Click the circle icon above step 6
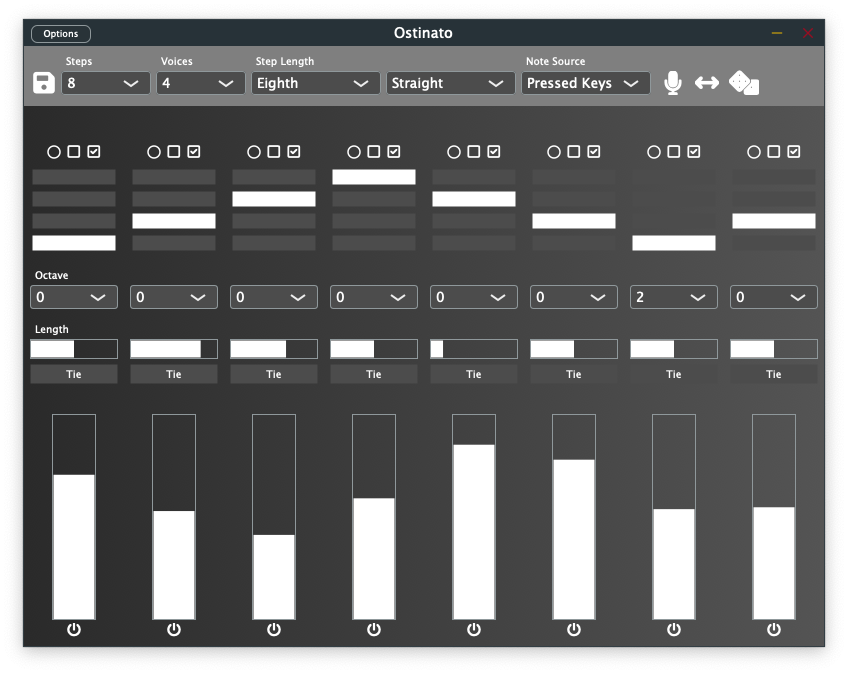848x674 pixels. pyautogui.click(x=554, y=152)
